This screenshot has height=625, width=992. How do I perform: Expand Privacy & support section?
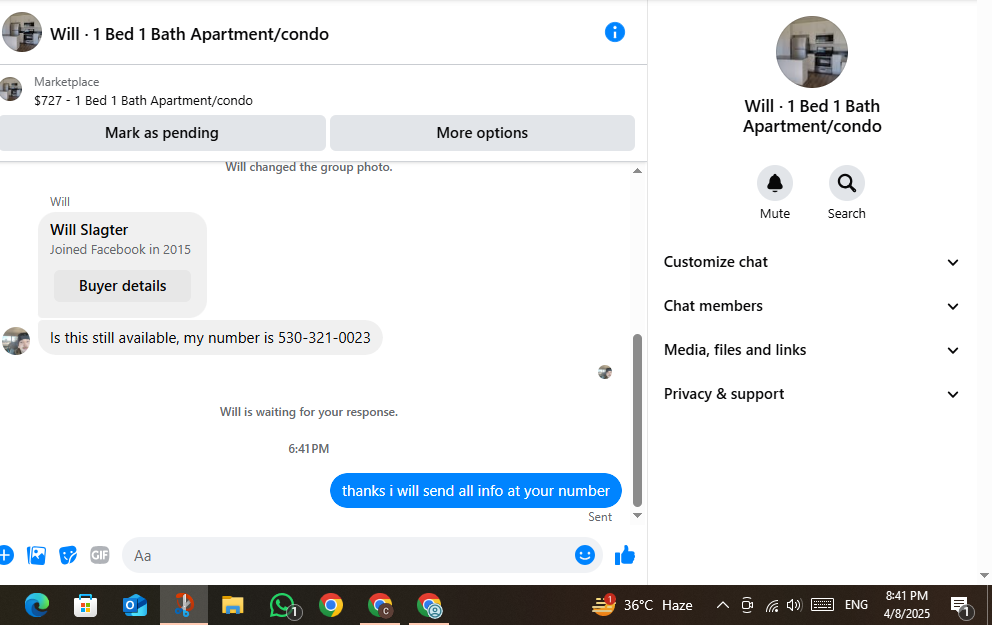pyautogui.click(x=812, y=394)
